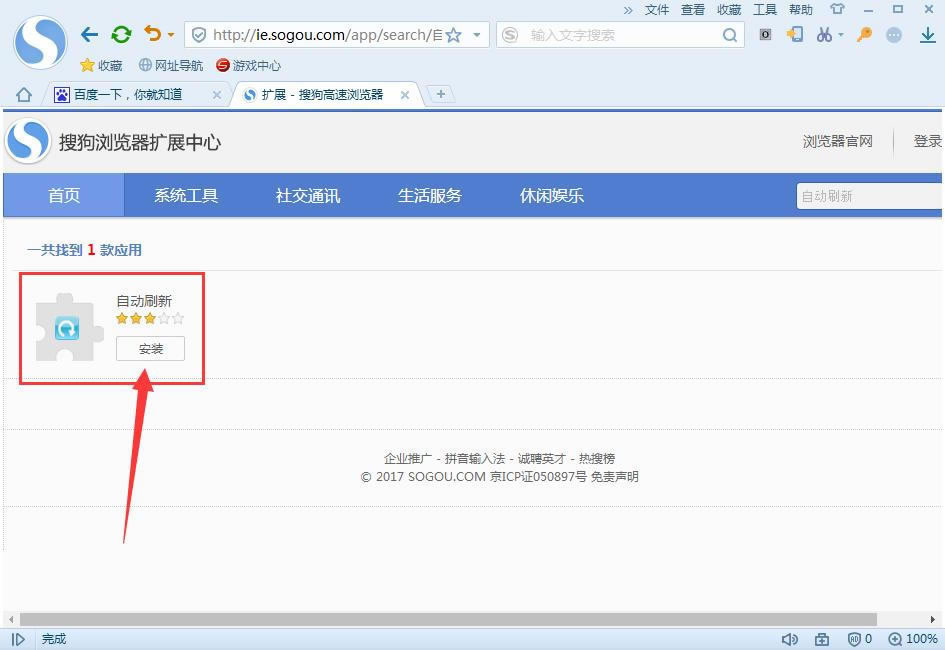Viewport: 945px width, 650px height.
Task: Open 企业推广 footer link
Action: point(407,459)
